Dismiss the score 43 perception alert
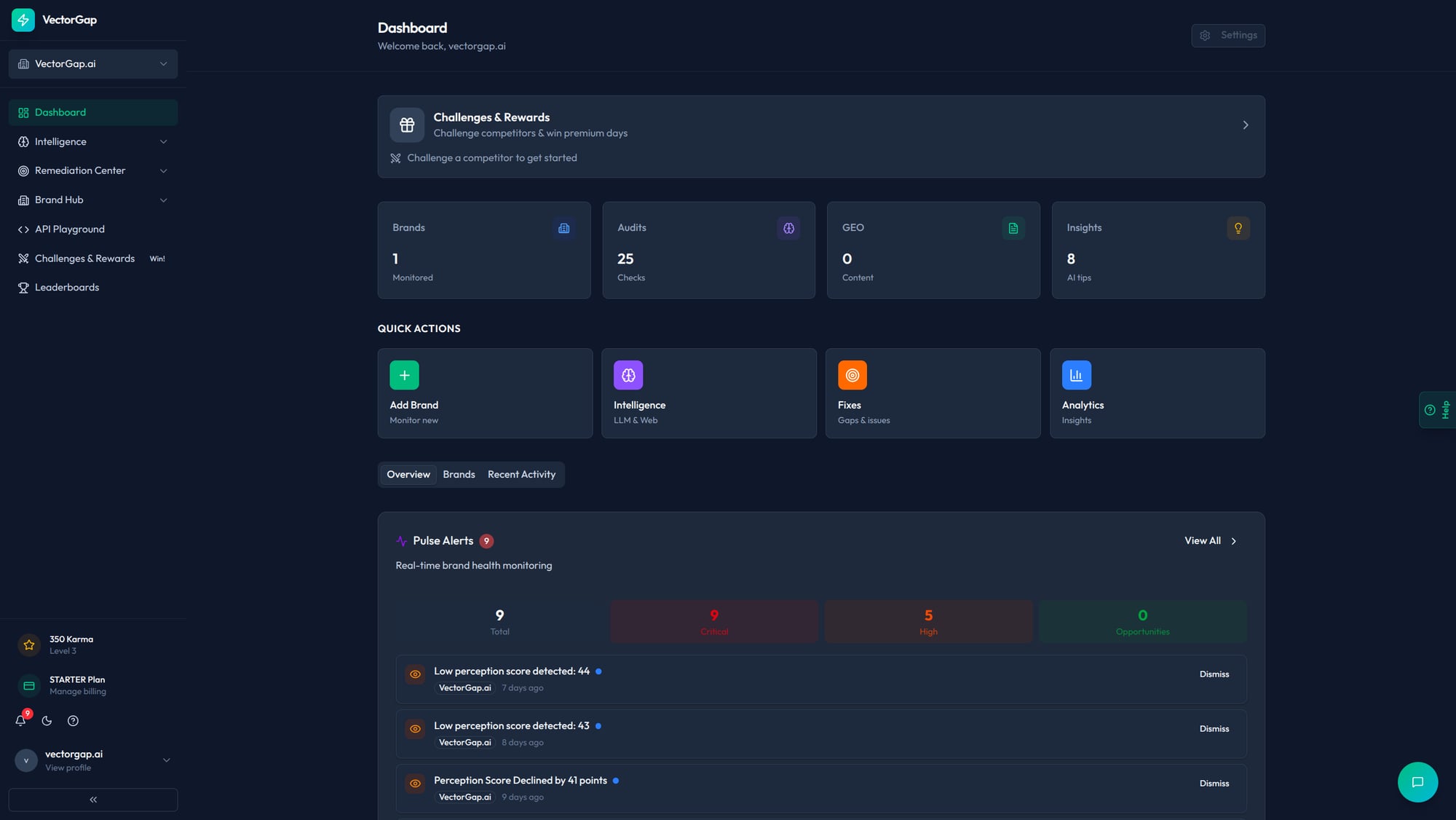The image size is (1456, 820). [1214, 729]
